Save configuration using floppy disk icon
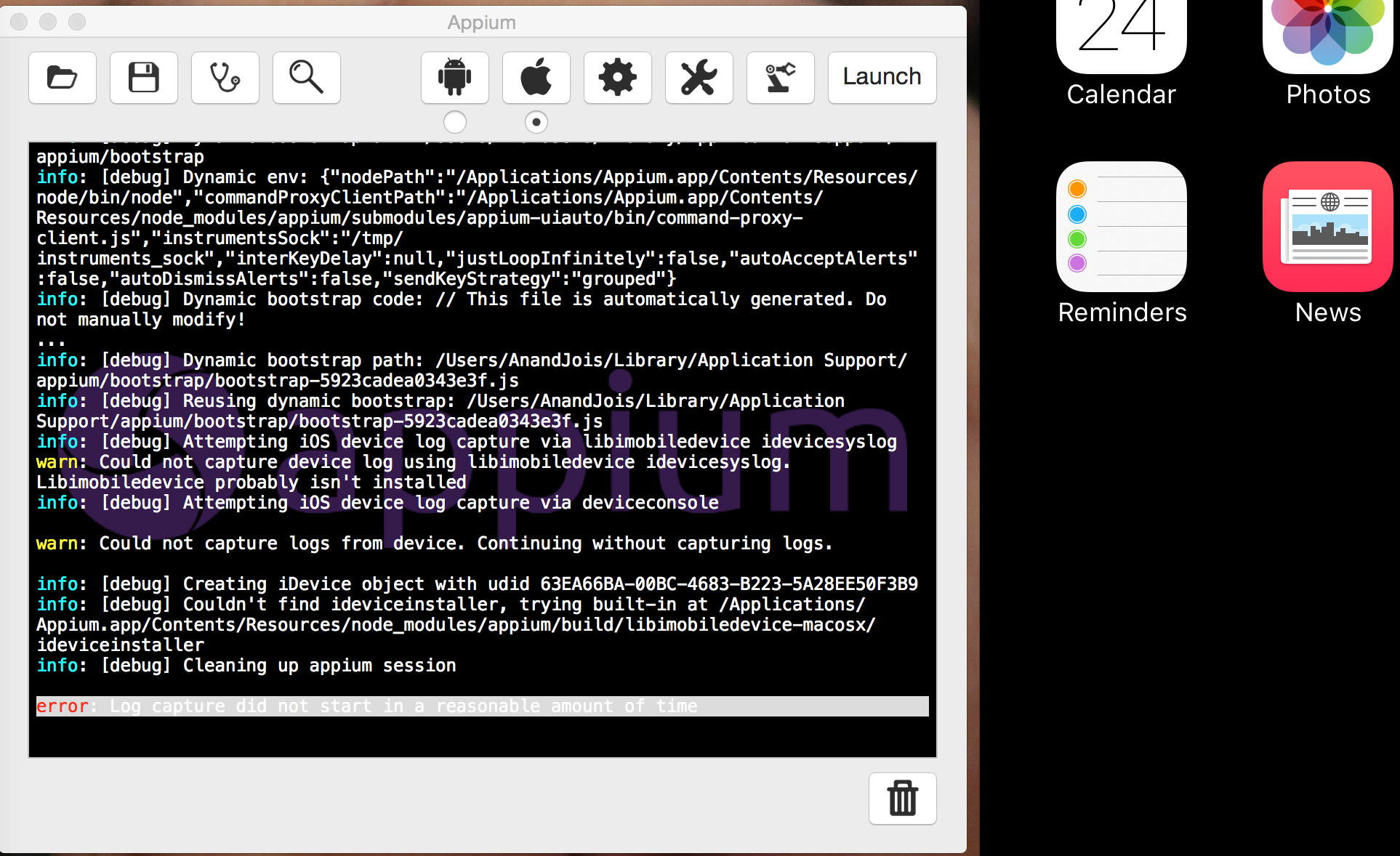This screenshot has width=1400, height=856. 144,77
